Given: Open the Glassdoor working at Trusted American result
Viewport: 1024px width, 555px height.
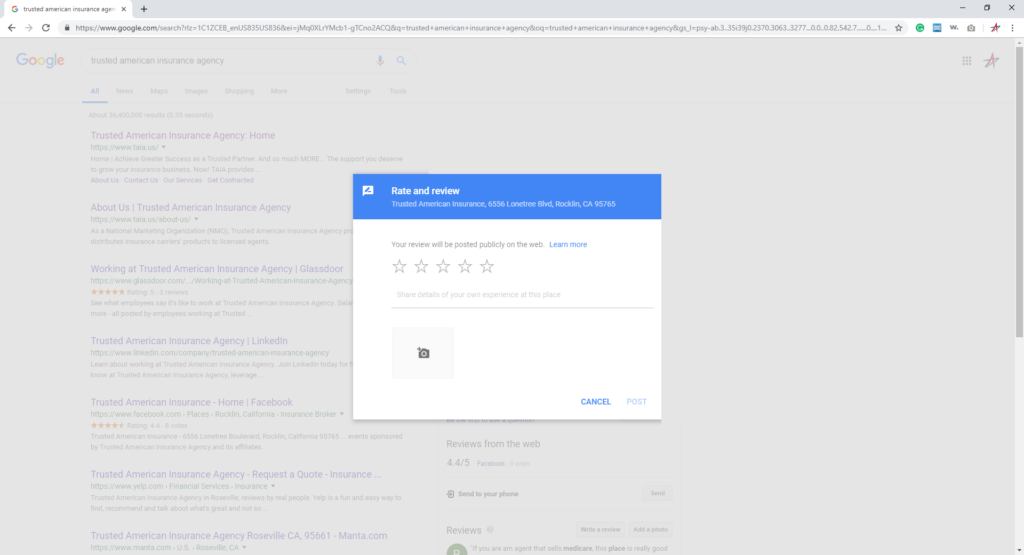Looking at the screenshot, I should (x=217, y=268).
